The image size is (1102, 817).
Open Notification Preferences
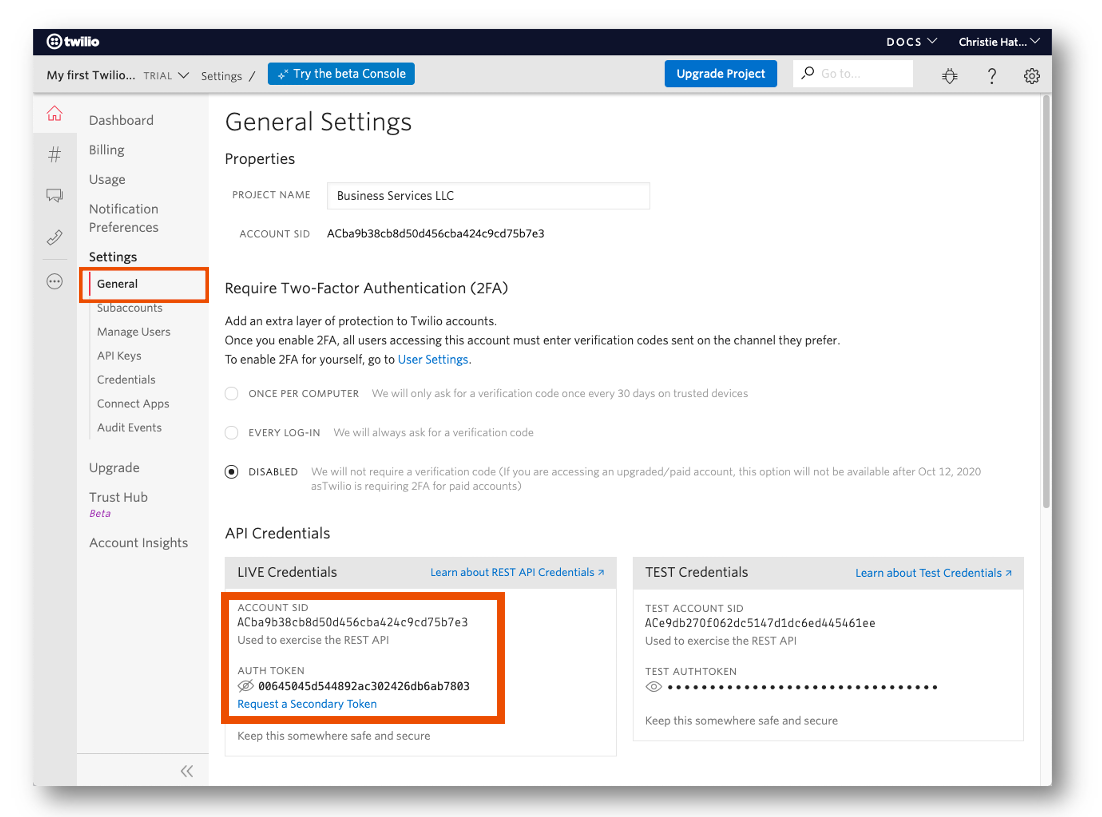[x=124, y=218]
